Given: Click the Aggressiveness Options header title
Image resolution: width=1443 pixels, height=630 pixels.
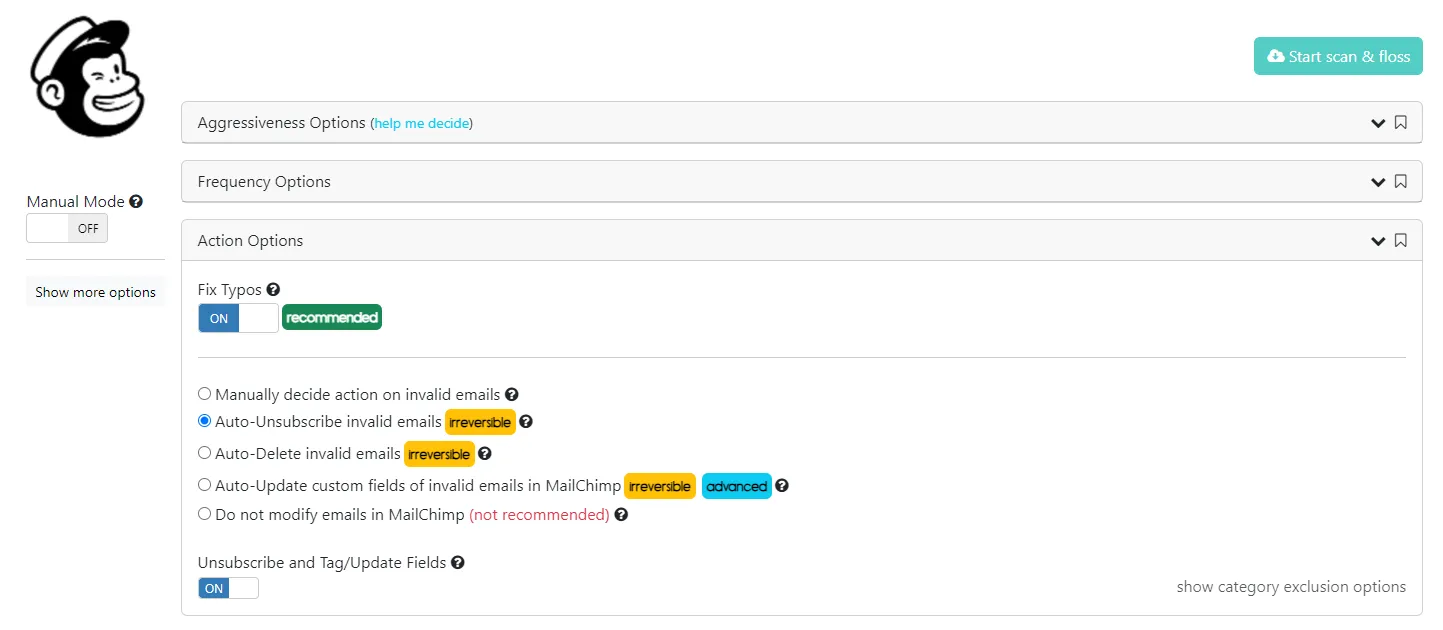Looking at the screenshot, I should point(282,123).
